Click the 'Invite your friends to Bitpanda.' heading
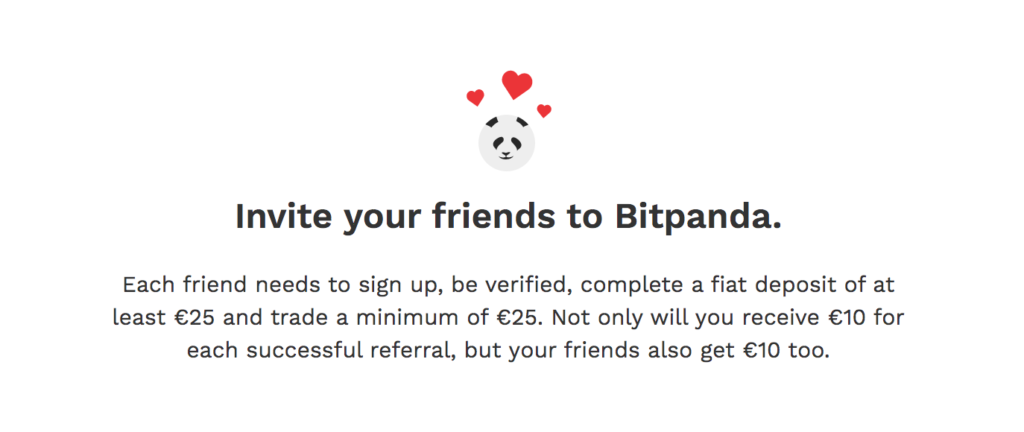The width and height of the screenshot is (1024, 432). pyautogui.click(x=508, y=216)
